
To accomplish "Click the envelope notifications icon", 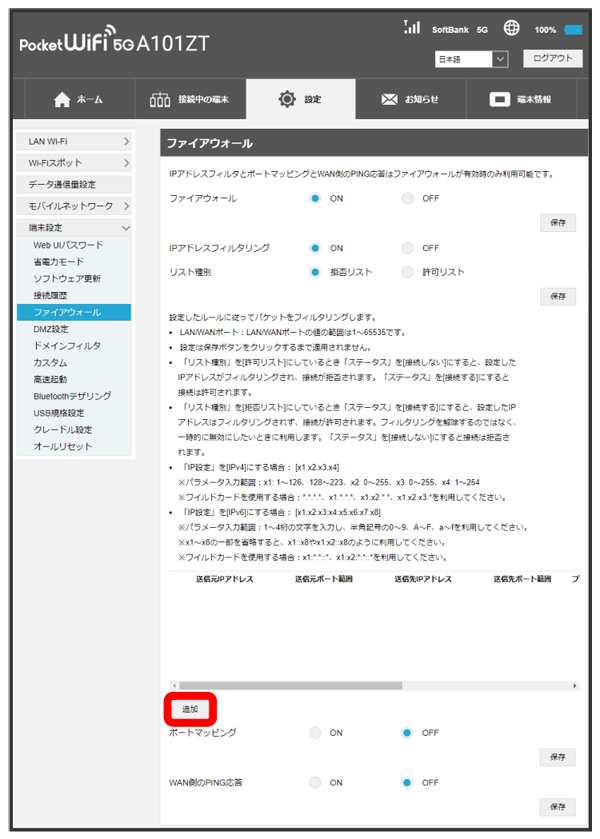I will [x=390, y=100].
